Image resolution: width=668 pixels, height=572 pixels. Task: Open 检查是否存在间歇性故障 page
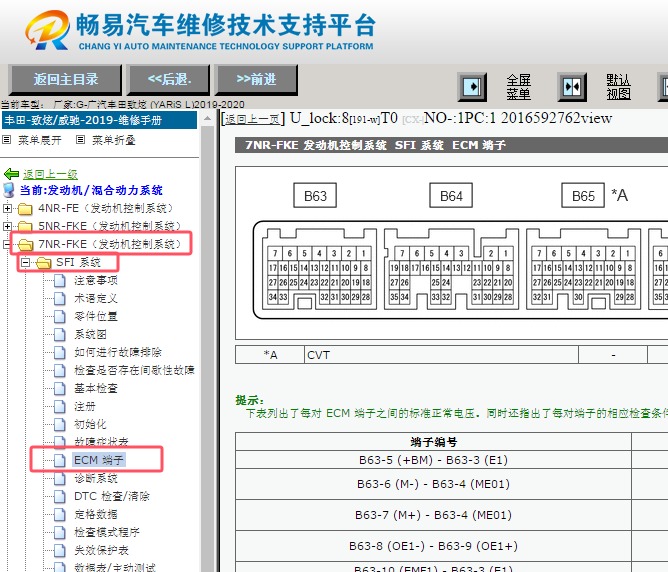[134, 370]
